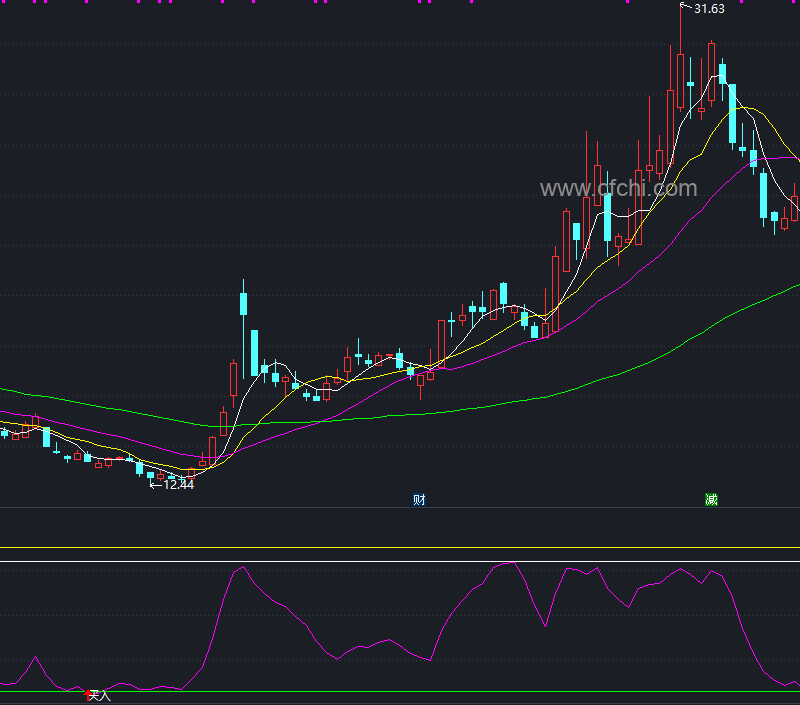Click the green 减 marker
The height and width of the screenshot is (705, 800).
pyautogui.click(x=711, y=499)
